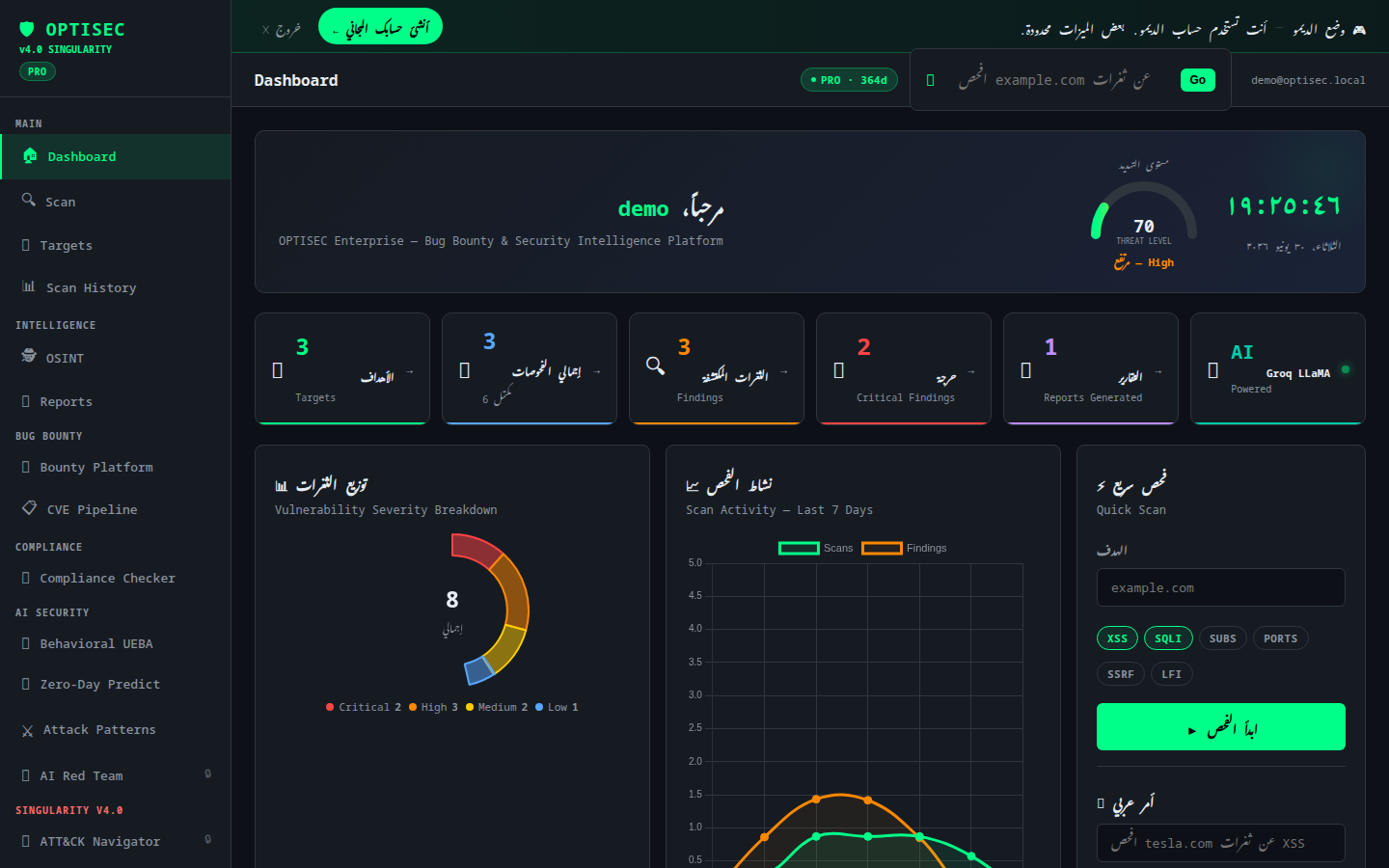Screen dimensions: 1389x868
Task: Click the OPTISEC shield logo icon
Action: point(27,29)
